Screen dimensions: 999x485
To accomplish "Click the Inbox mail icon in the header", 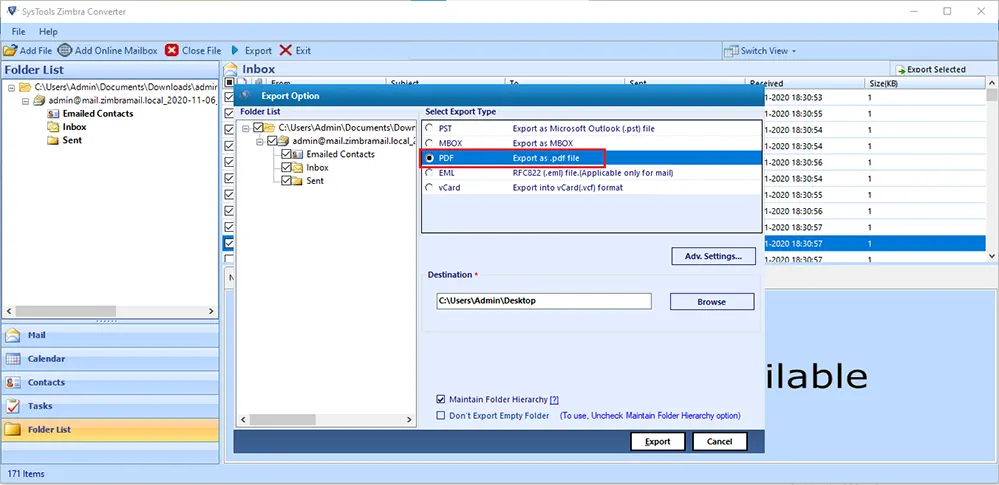I will pos(231,69).
